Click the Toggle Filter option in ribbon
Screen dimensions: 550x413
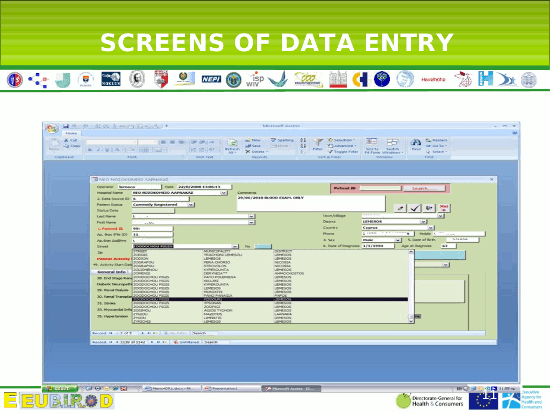coord(343,152)
